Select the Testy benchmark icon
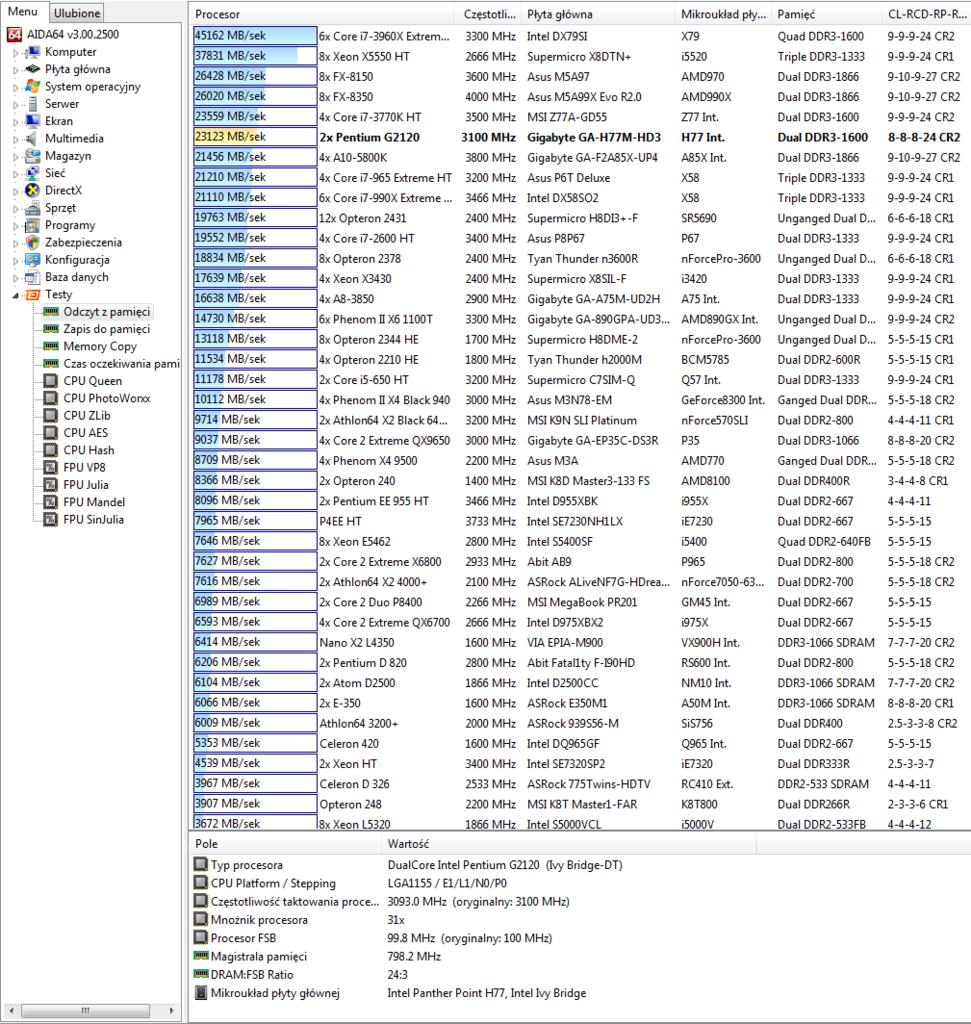The image size is (971, 1024). (33, 295)
